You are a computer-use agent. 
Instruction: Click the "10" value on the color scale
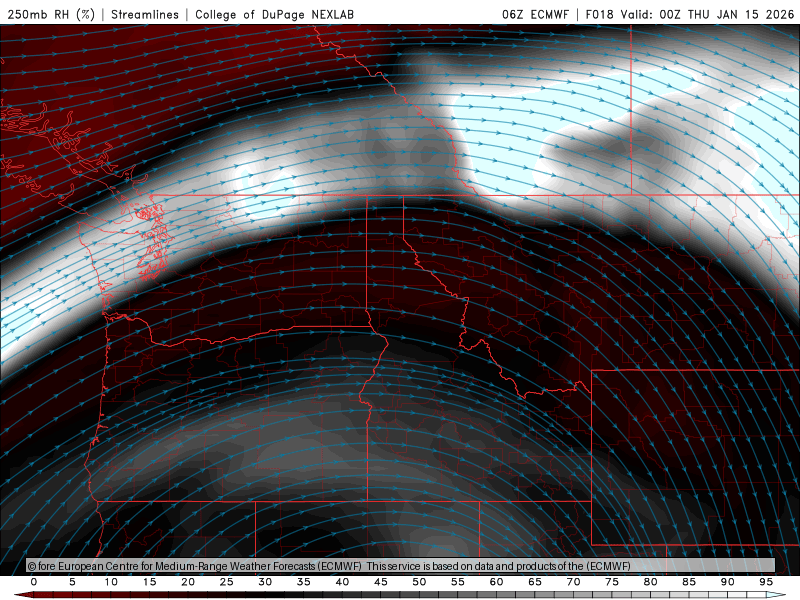[111, 582]
